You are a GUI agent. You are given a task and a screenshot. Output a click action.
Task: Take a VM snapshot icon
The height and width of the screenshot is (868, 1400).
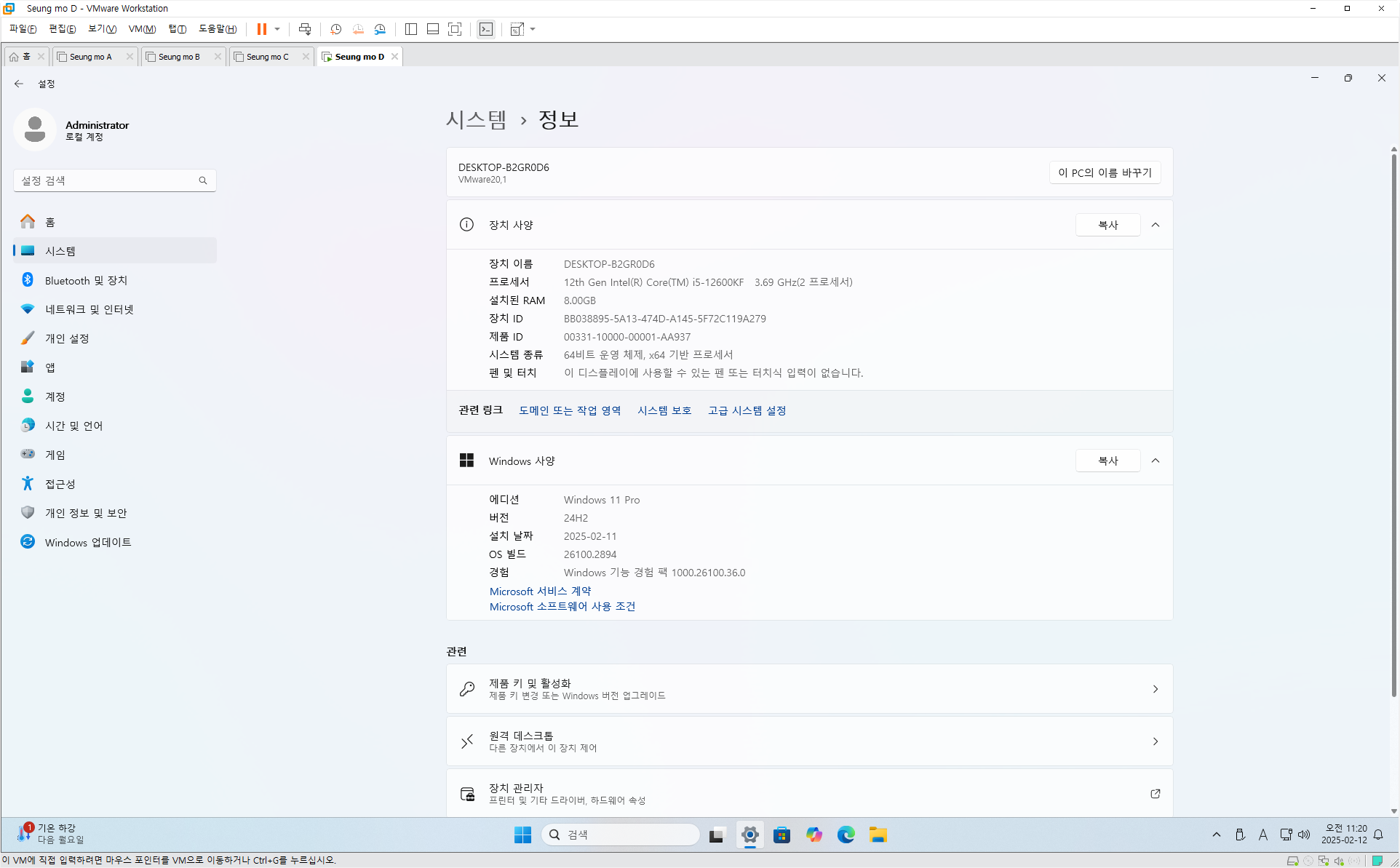pyautogui.click(x=335, y=29)
